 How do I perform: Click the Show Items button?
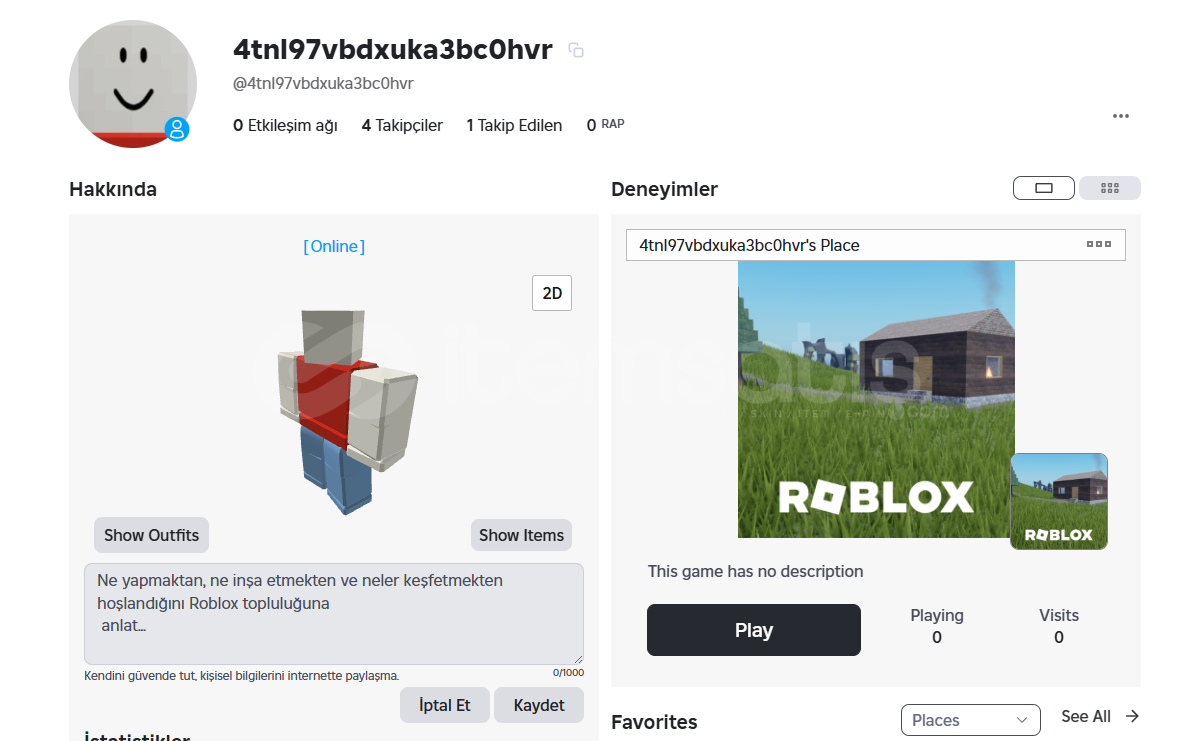coord(521,535)
